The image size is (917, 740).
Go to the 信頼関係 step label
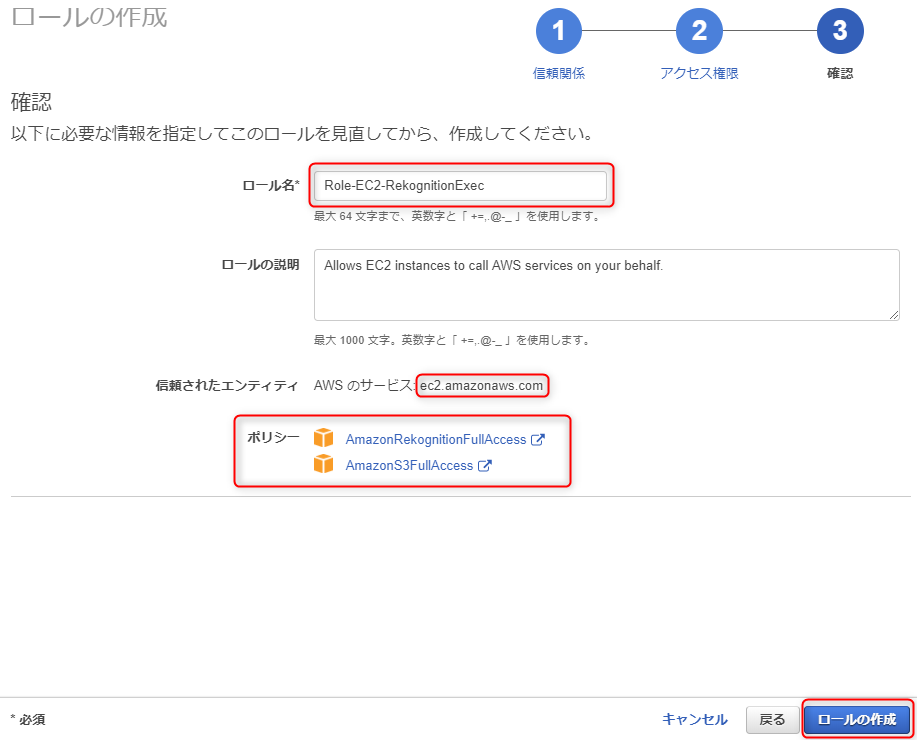coord(559,73)
